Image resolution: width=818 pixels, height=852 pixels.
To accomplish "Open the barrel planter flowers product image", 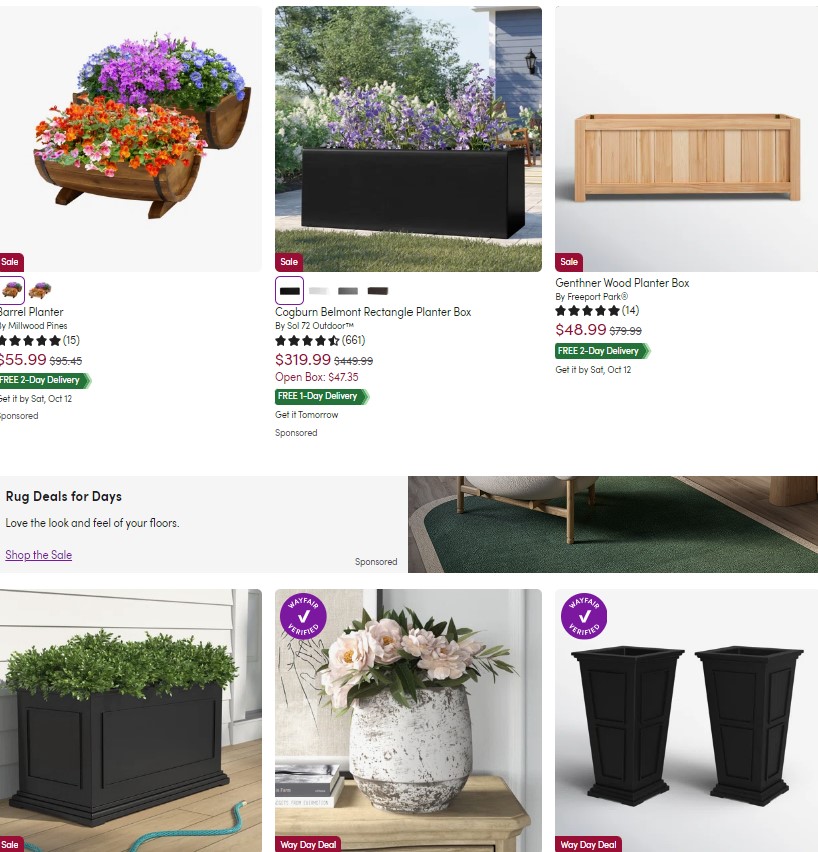I will [x=130, y=139].
